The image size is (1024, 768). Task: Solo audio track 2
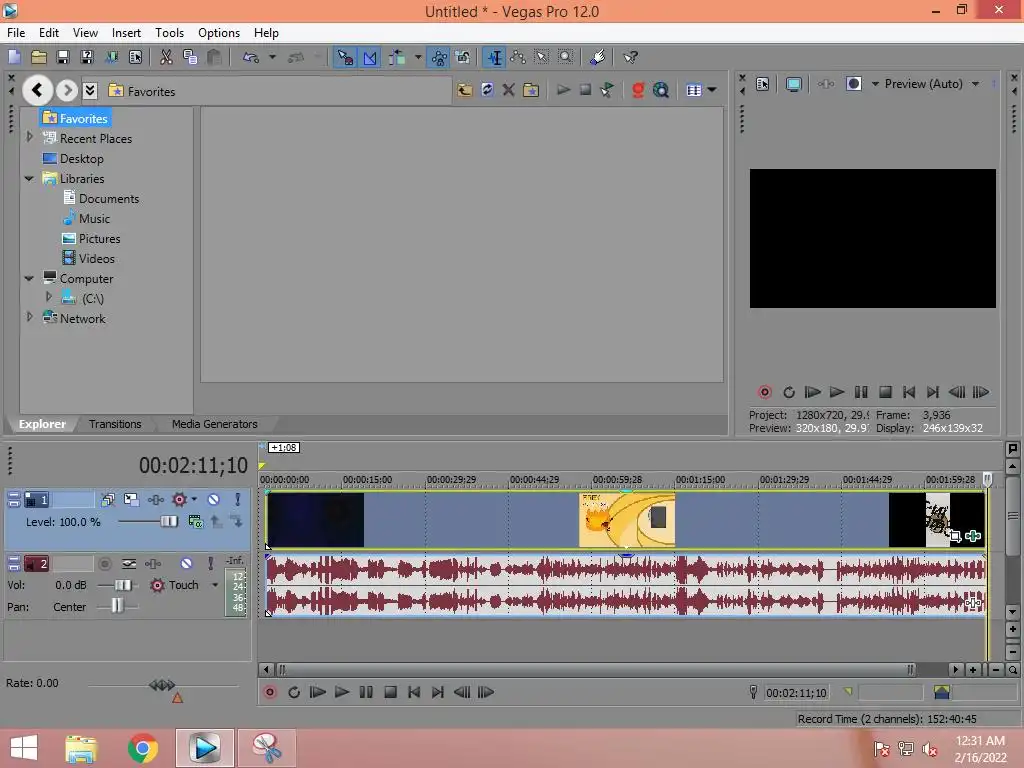pos(210,564)
